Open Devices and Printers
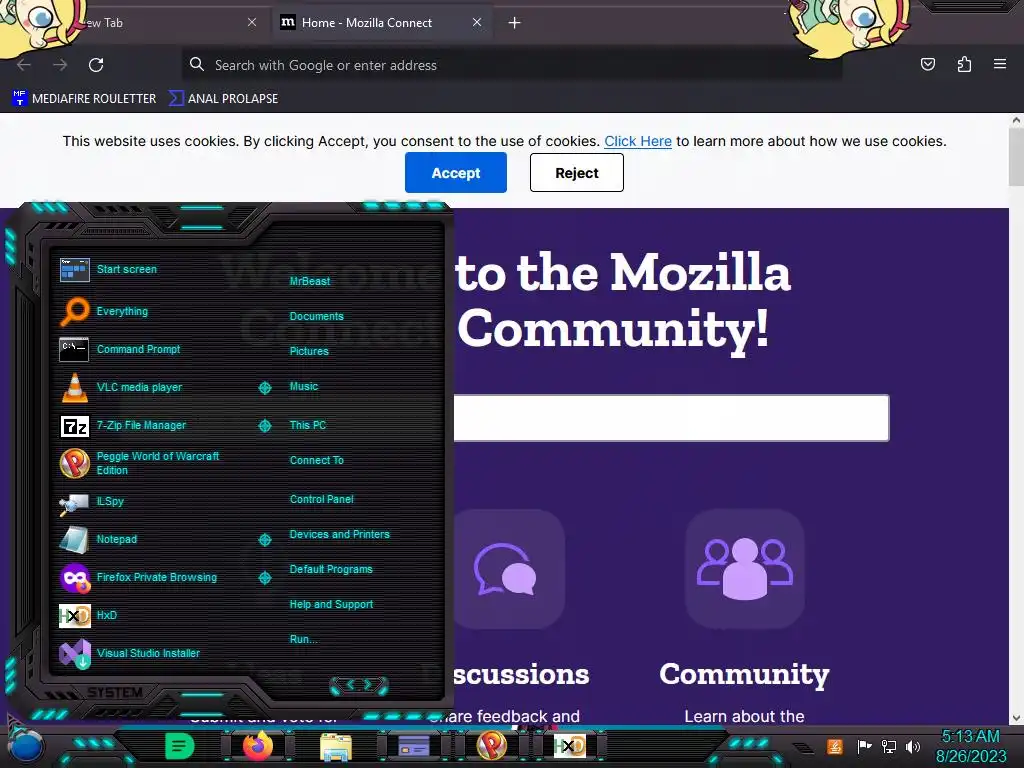The image size is (1024, 768). click(340, 534)
